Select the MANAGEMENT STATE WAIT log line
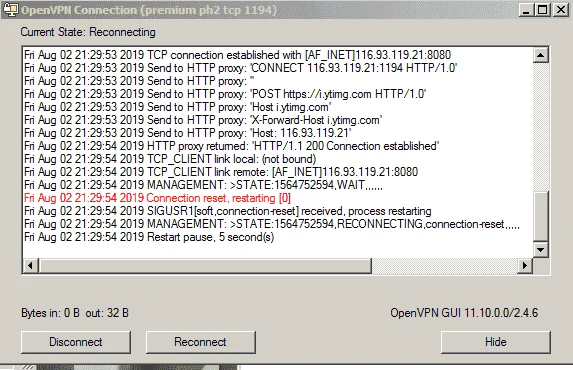The height and width of the screenshot is (370, 573). click(204, 185)
